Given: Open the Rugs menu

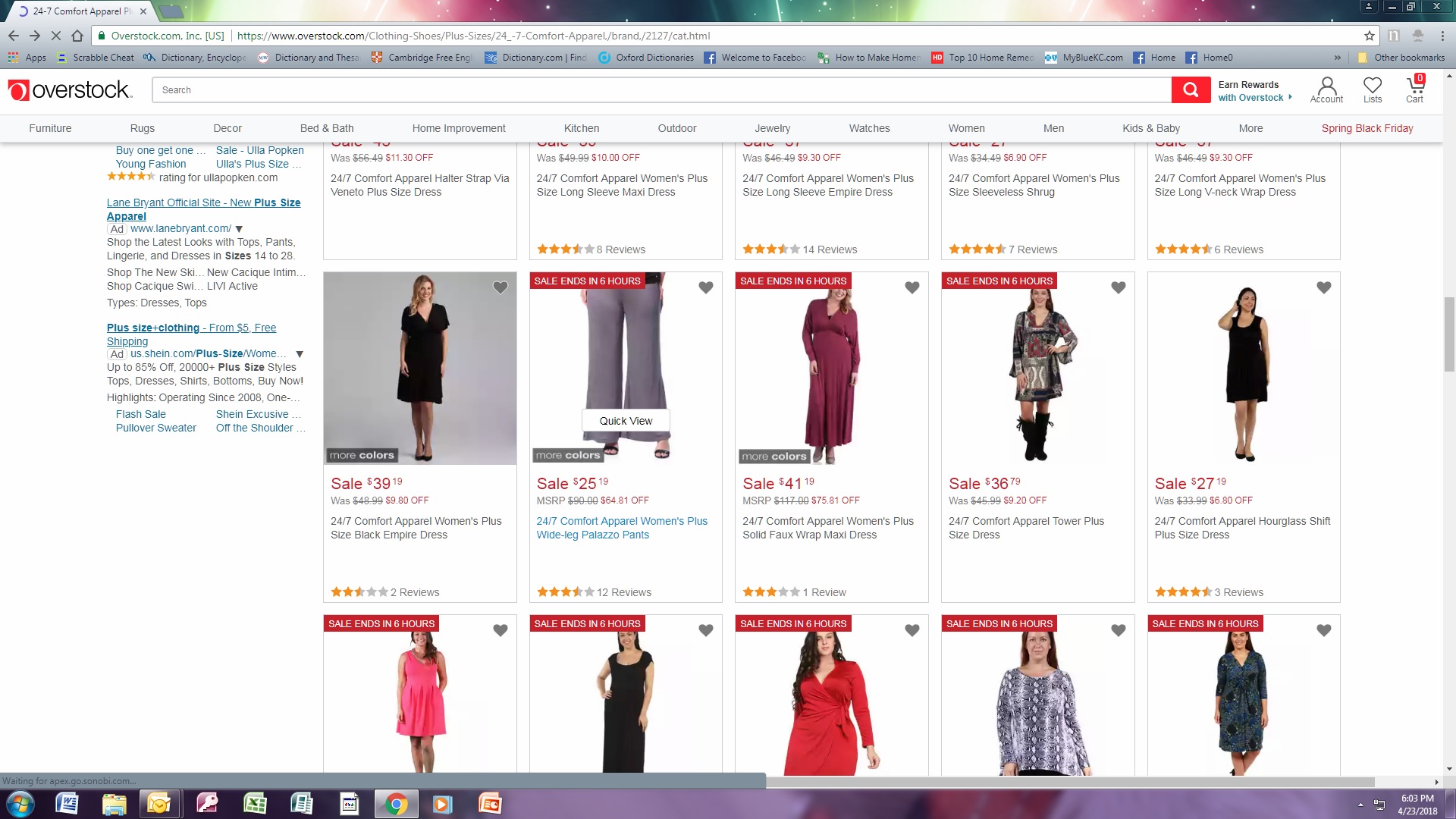Looking at the screenshot, I should click(x=142, y=128).
